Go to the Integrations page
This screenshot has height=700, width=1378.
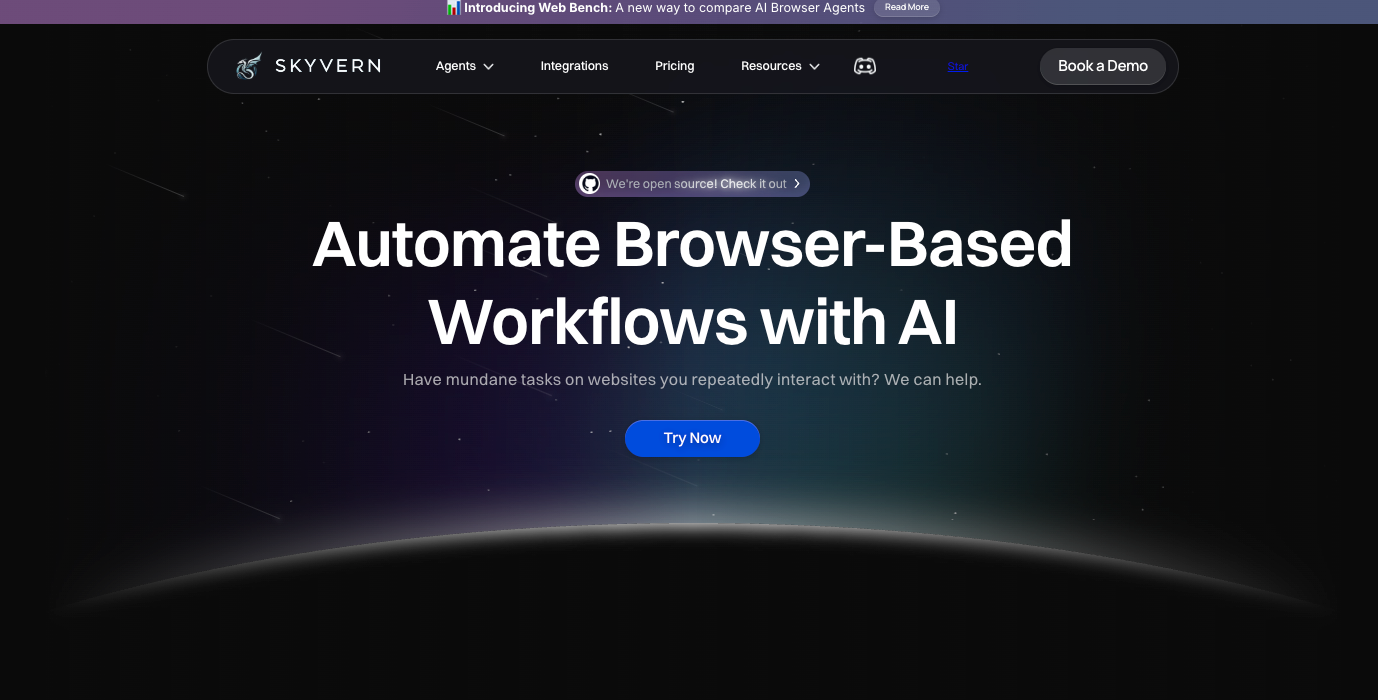[574, 66]
